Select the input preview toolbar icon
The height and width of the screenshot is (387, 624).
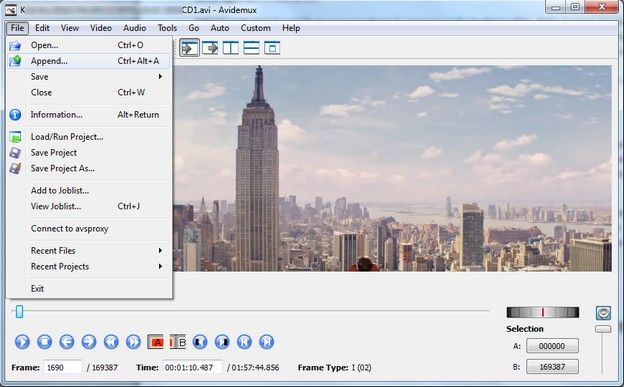pos(189,48)
